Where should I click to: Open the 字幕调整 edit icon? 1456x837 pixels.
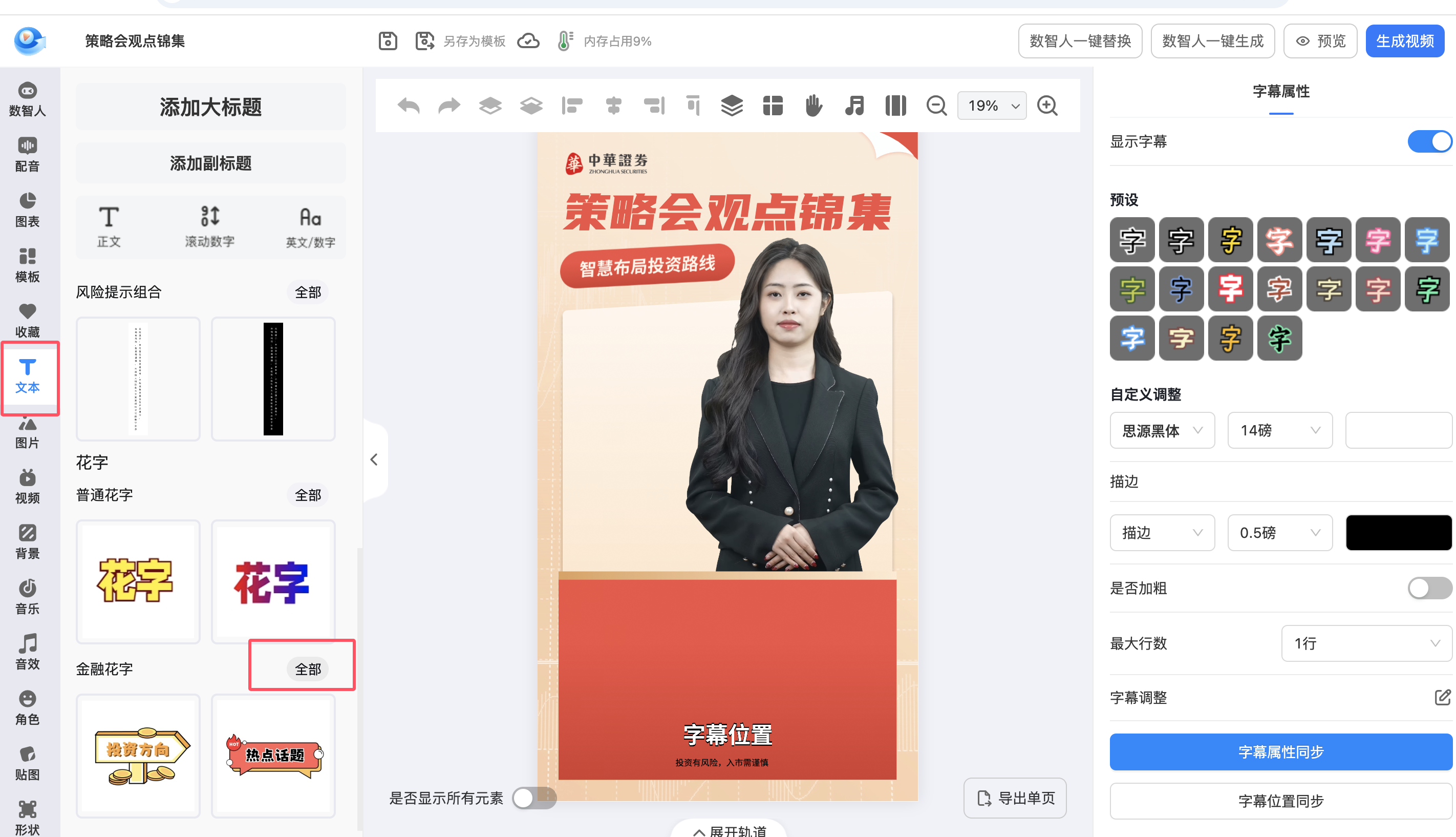[x=1442, y=697]
